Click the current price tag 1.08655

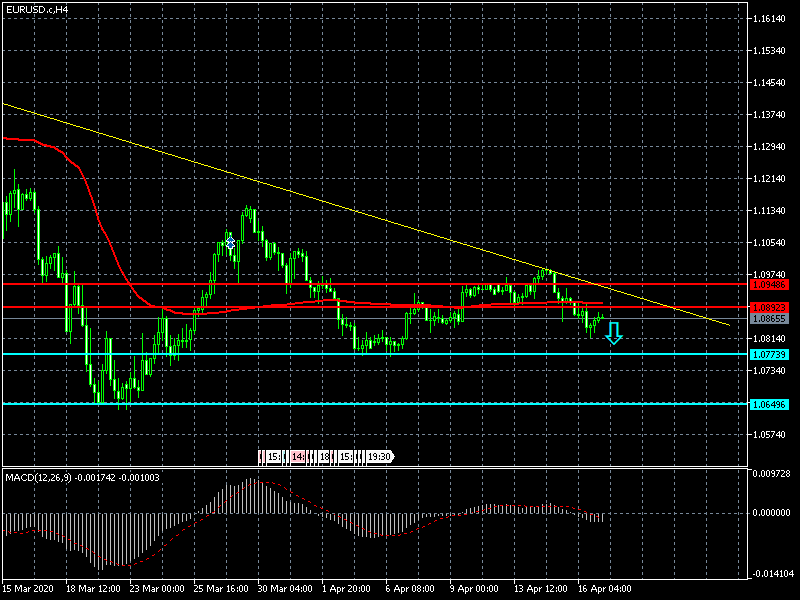tap(772, 318)
